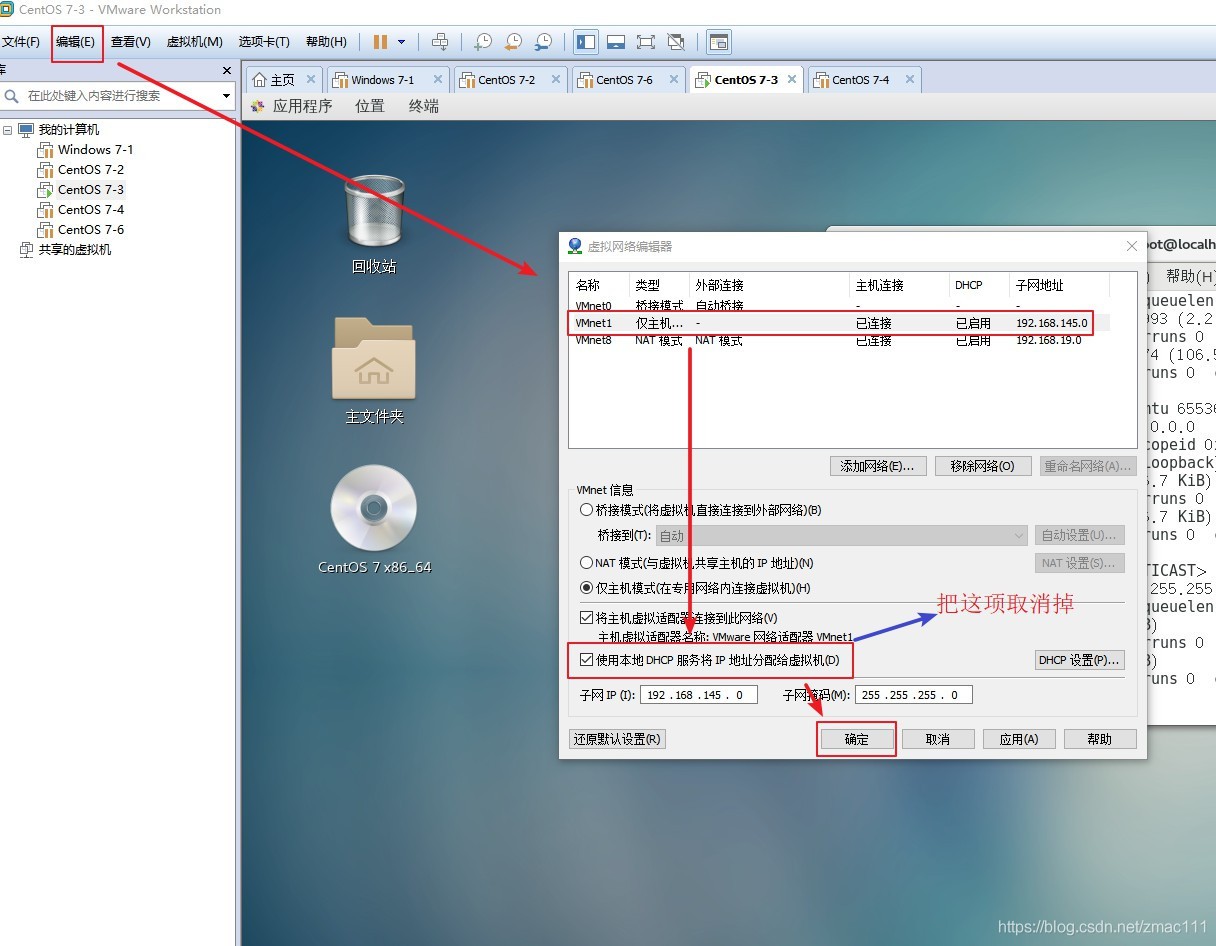Open the Snapshot Manager toolbar icon

[543, 42]
